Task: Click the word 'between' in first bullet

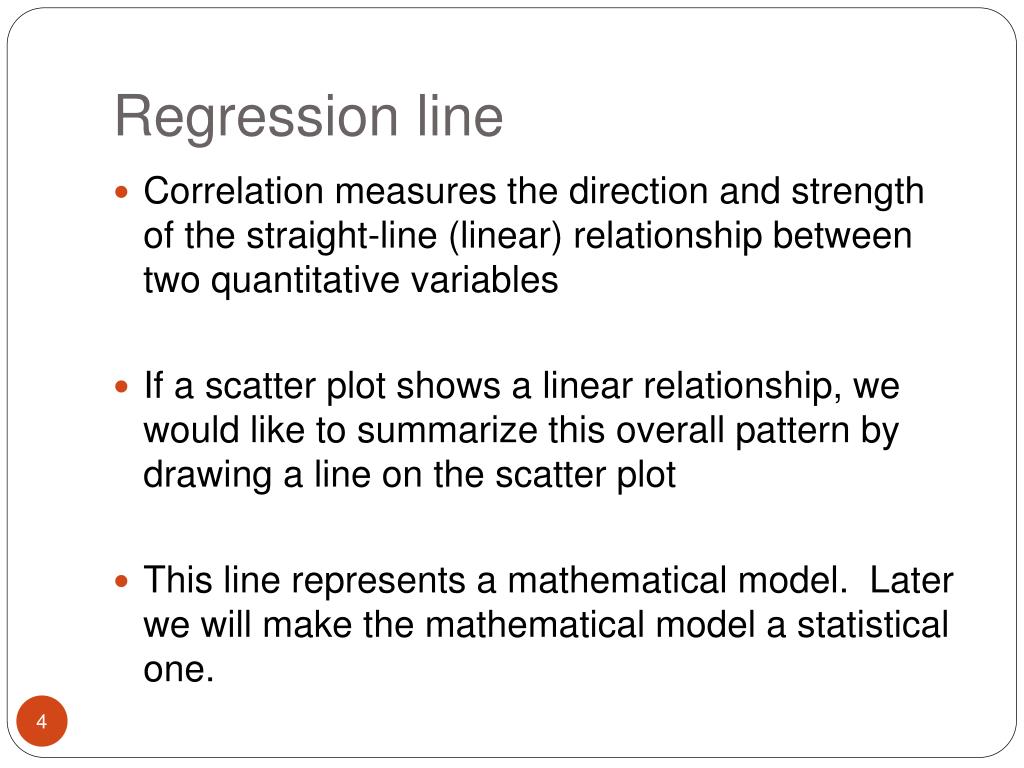Action: [x=842, y=236]
